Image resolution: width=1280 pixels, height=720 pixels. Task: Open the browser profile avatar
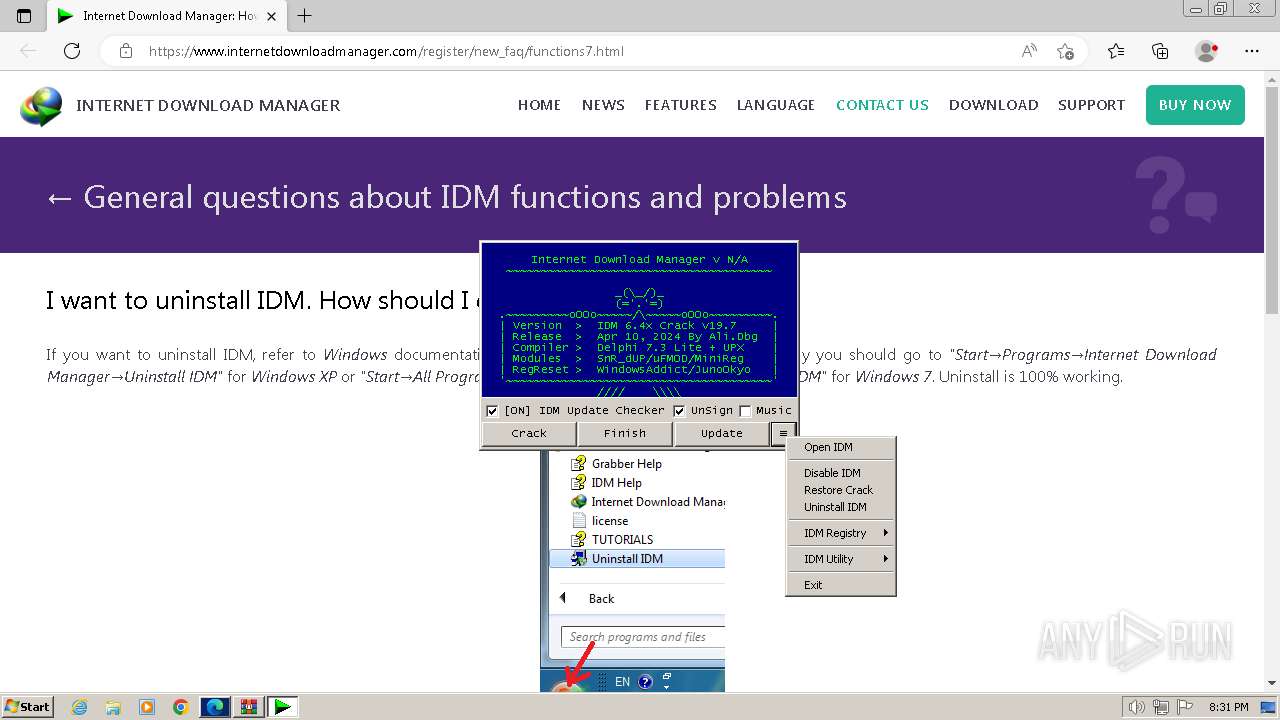(x=1206, y=51)
